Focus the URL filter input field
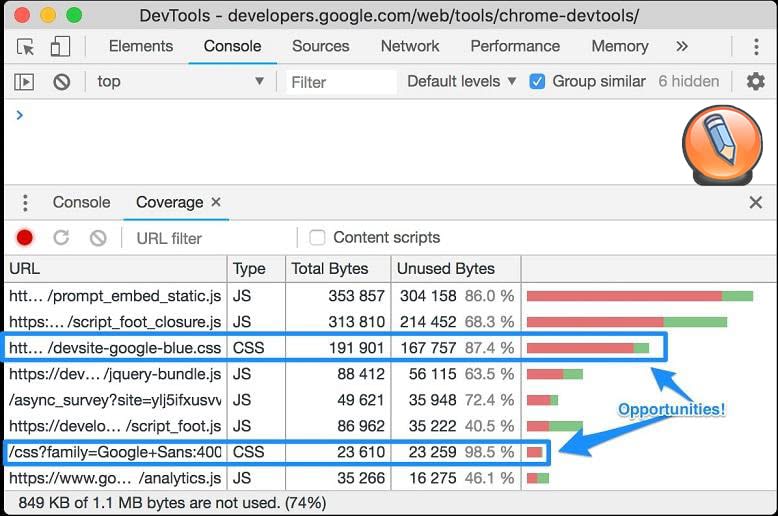 tap(210, 238)
